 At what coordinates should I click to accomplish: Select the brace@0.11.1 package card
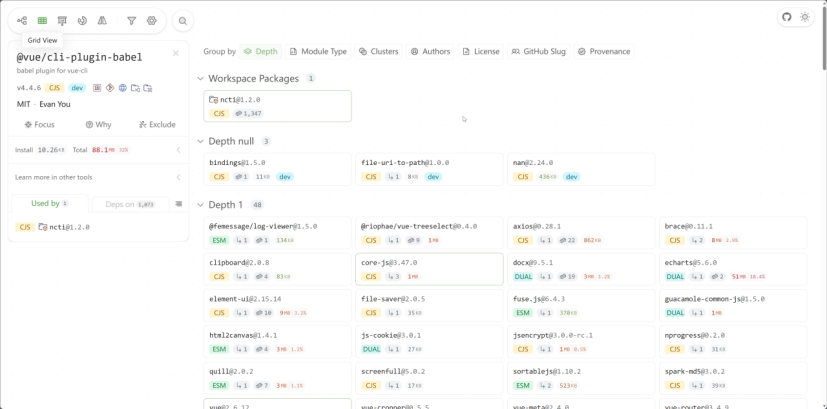point(733,233)
